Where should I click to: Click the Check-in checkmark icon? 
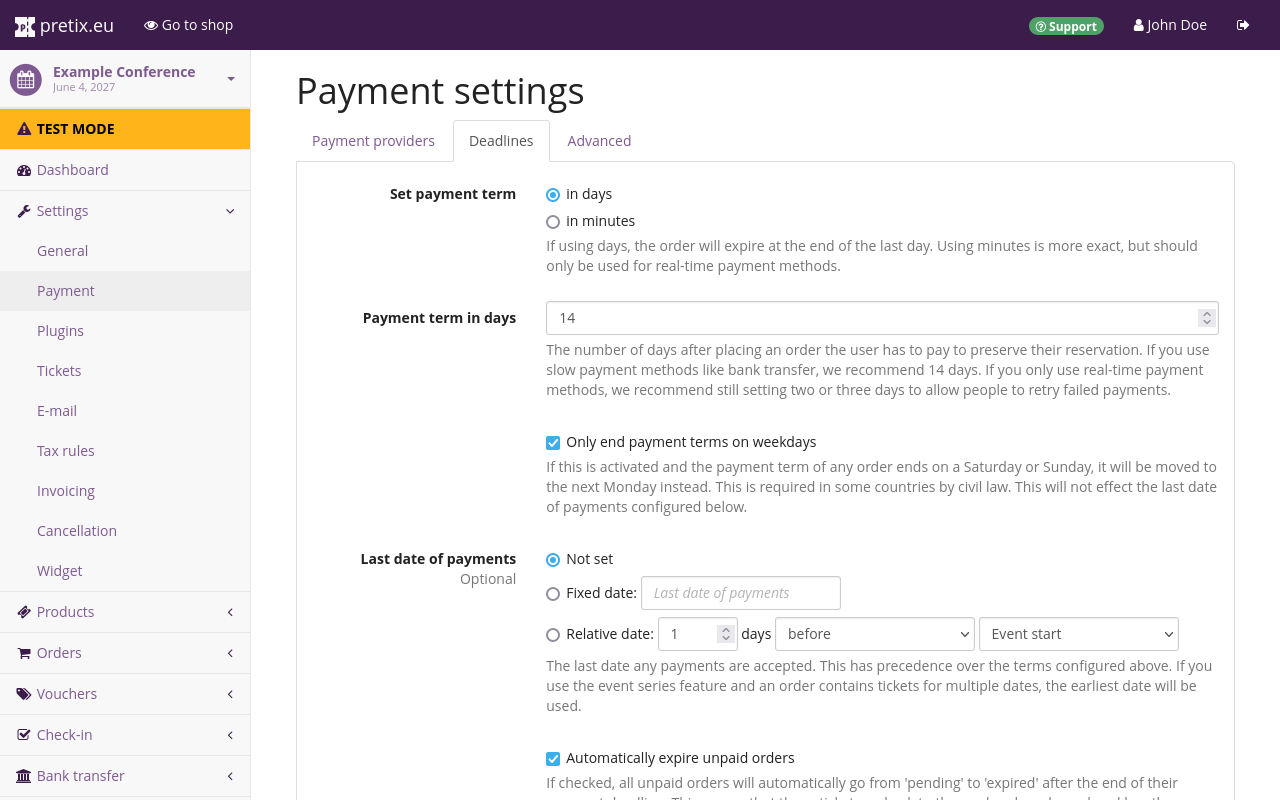tap(24, 735)
